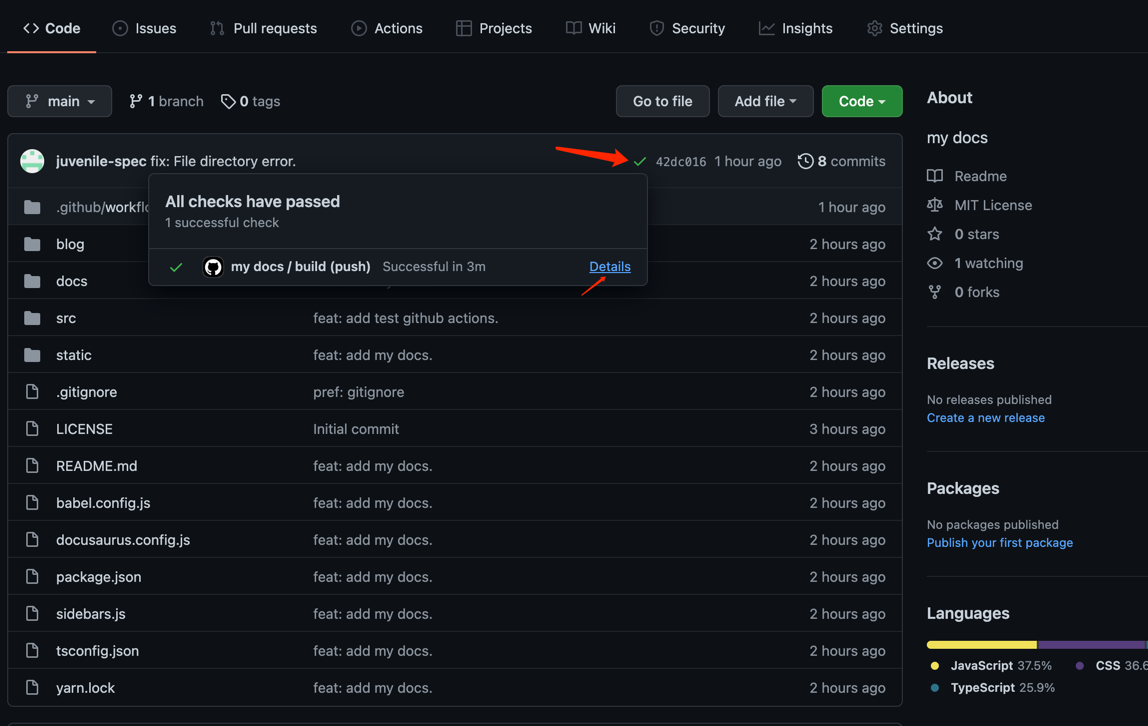Viewport: 1148px width, 726px height.
Task: Open 'Initial commit' message link
Action: pyautogui.click(x=356, y=429)
